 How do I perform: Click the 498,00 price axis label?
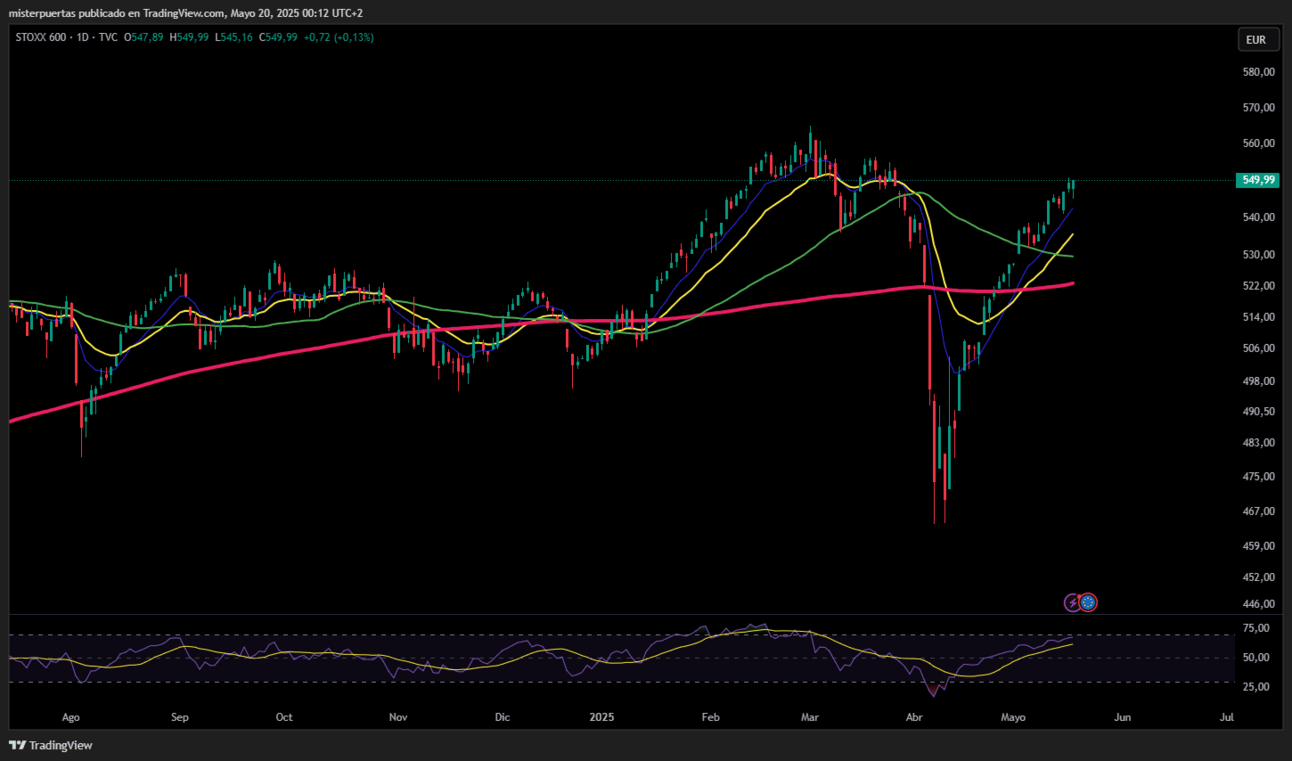pyautogui.click(x=1258, y=380)
